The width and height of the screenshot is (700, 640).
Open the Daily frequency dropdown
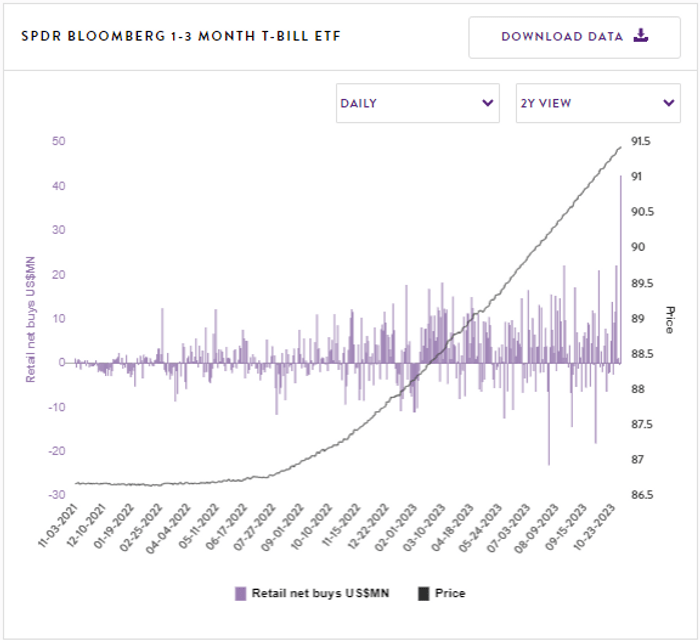tap(417, 103)
